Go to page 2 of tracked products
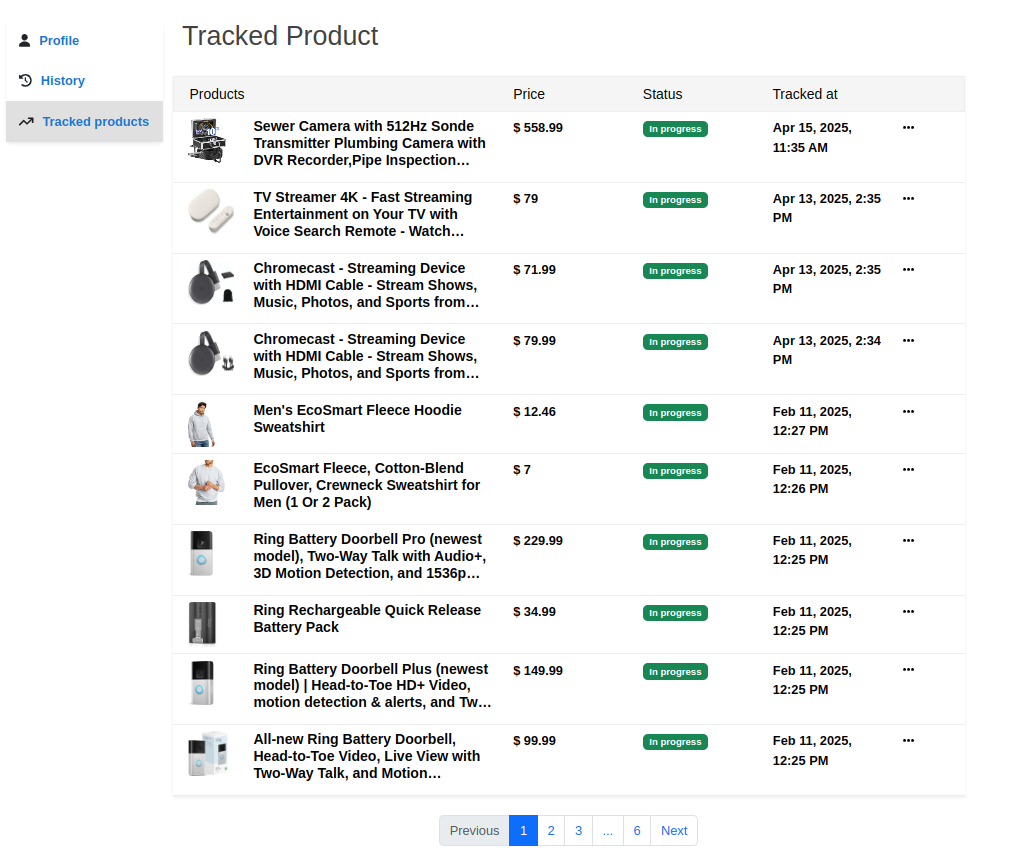This screenshot has height=868, width=1024. coord(551,831)
